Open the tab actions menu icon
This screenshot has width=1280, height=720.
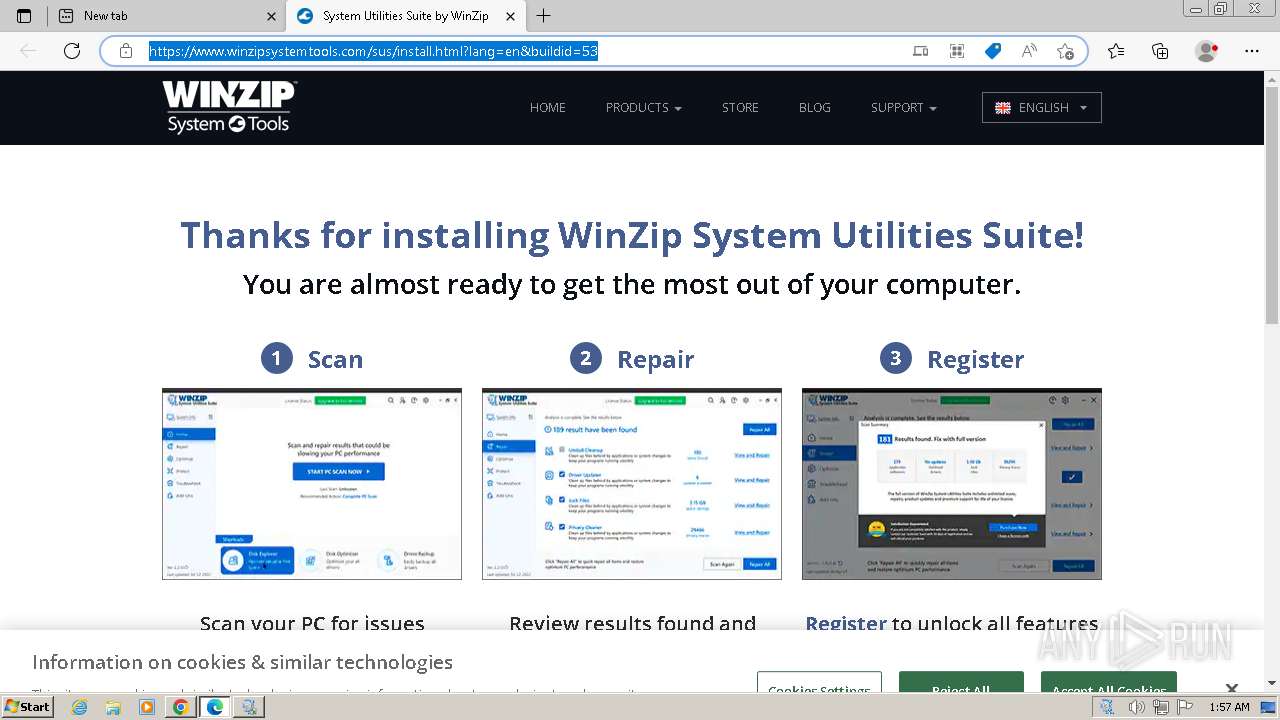pyautogui.click(x=24, y=16)
